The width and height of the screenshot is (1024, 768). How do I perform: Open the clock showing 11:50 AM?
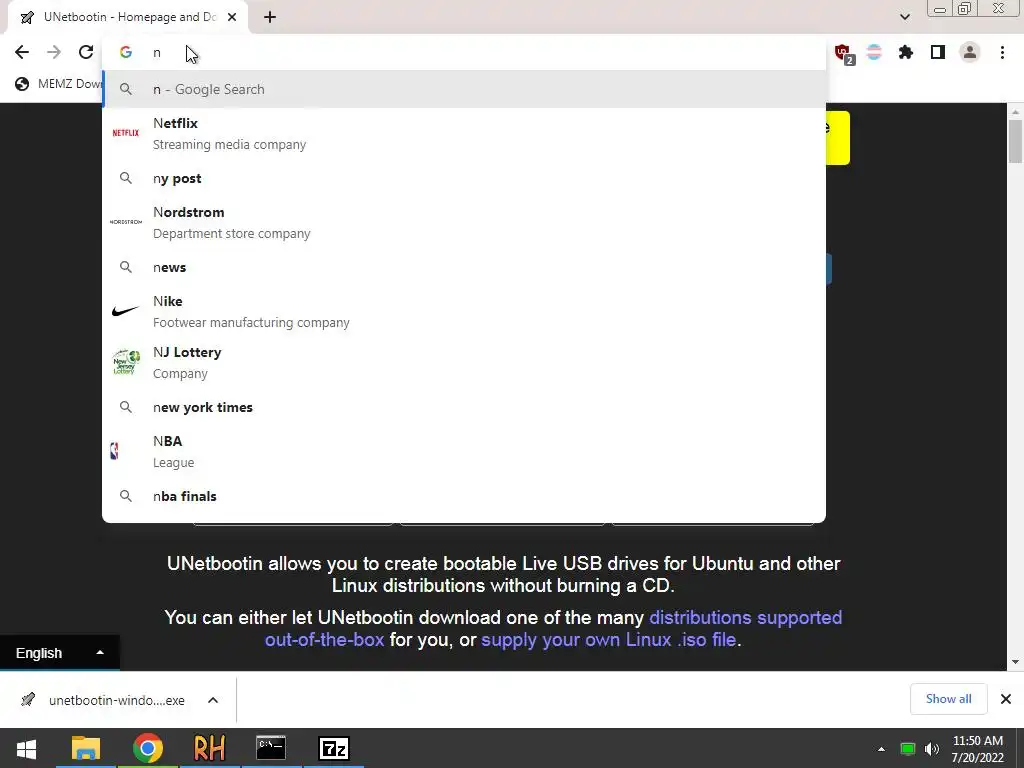[978, 748]
